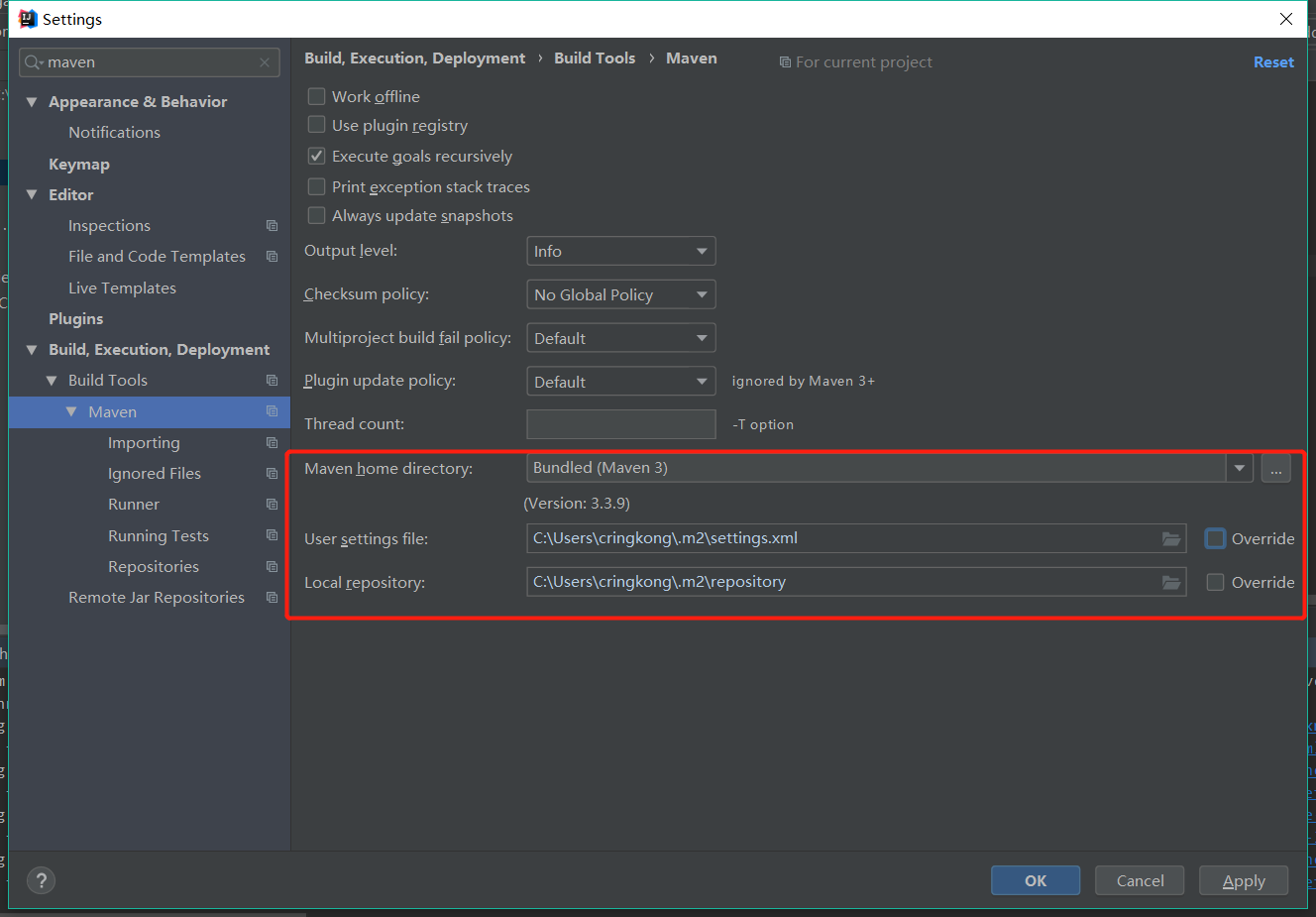Image resolution: width=1316 pixels, height=917 pixels.
Task: Open Maven home directory dropdown arrow
Action: (1240, 468)
